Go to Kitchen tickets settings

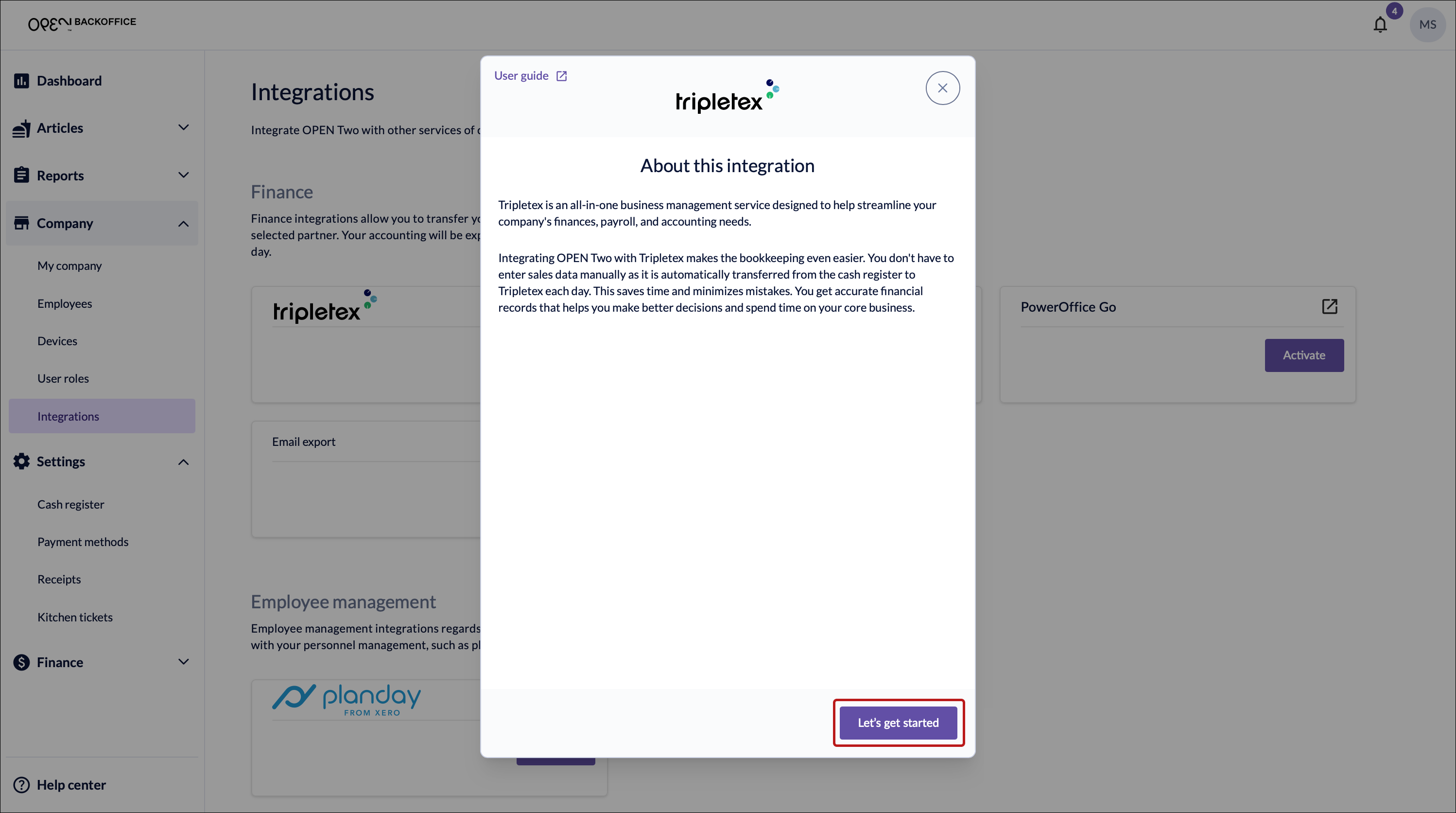tap(75, 617)
